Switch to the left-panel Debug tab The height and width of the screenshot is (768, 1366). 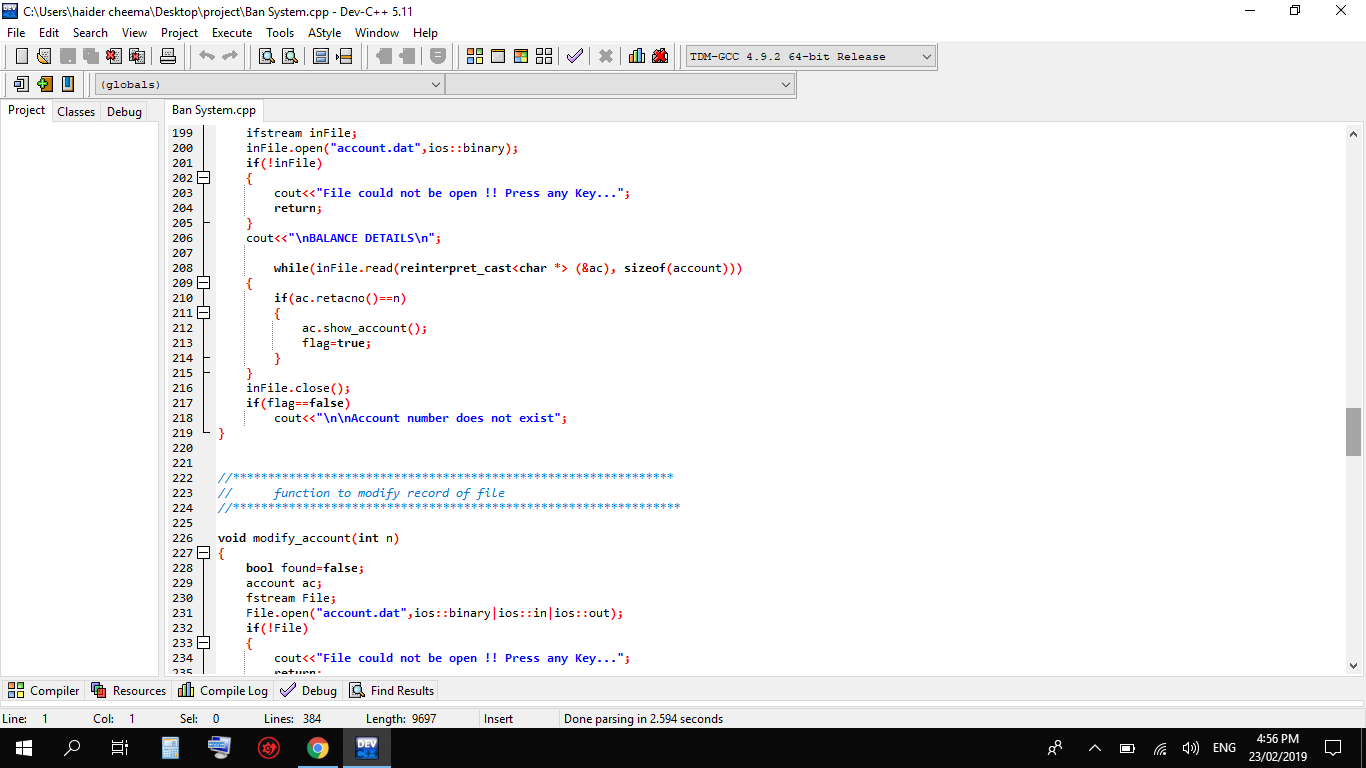124,112
